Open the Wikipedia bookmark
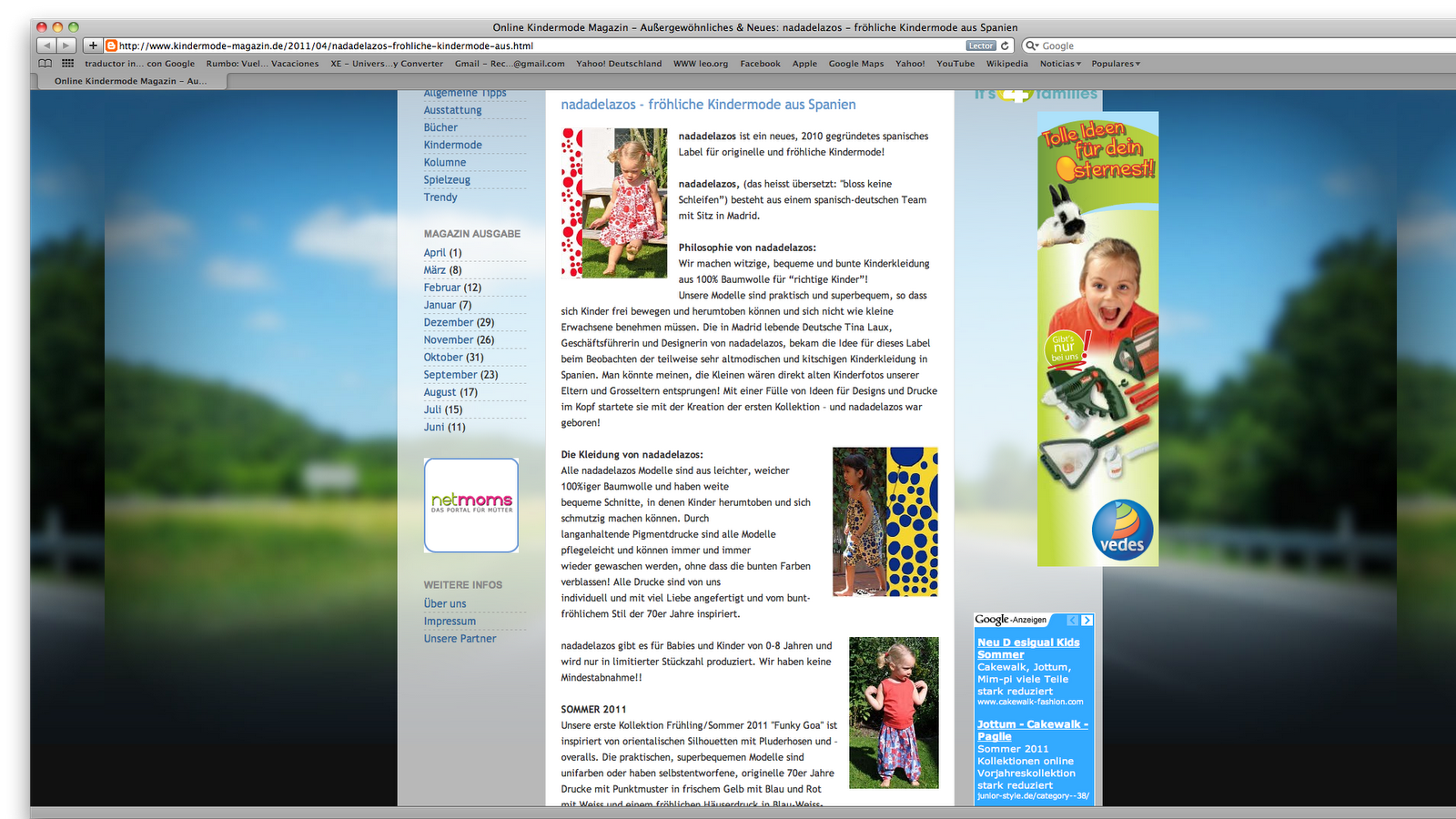1456x819 pixels. pyautogui.click(x=1007, y=64)
